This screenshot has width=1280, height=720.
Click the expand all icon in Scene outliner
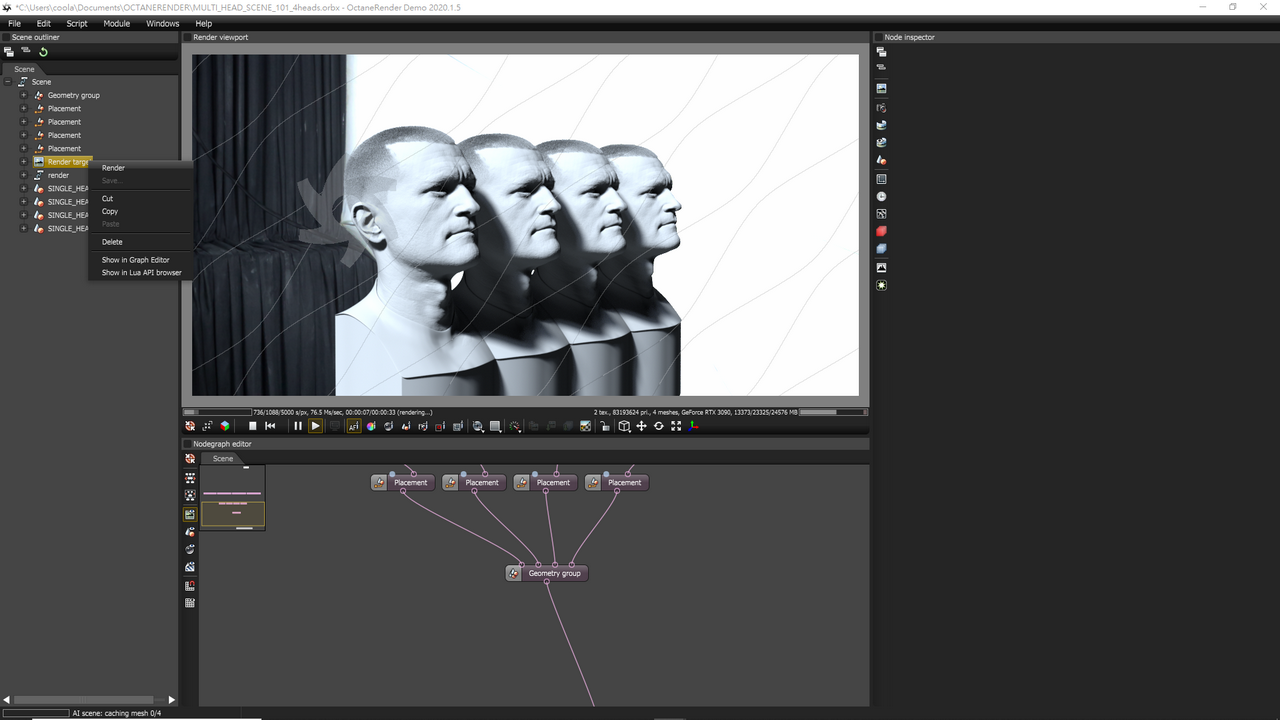pos(9,52)
